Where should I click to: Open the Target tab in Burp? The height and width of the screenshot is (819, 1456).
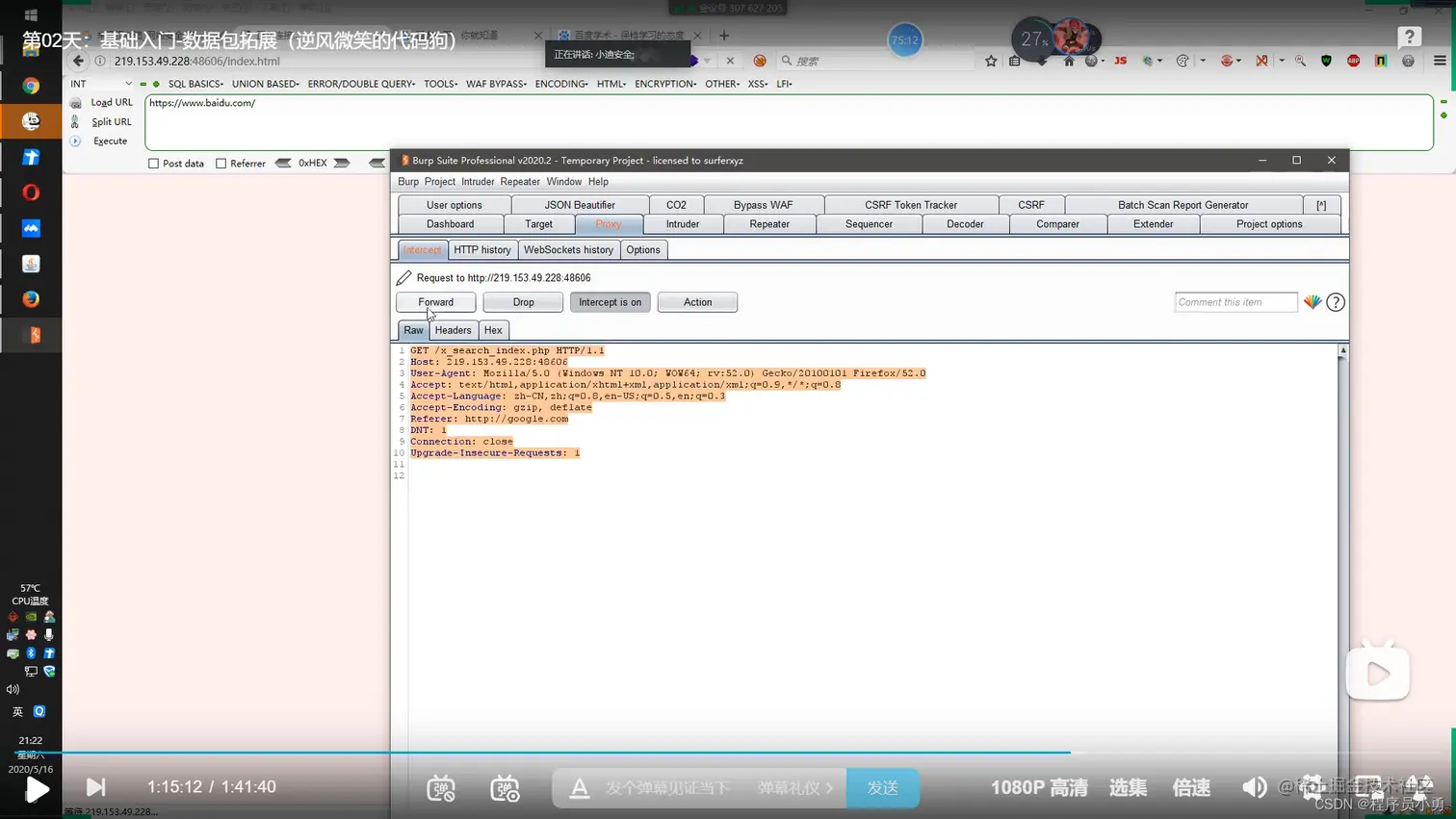538,224
